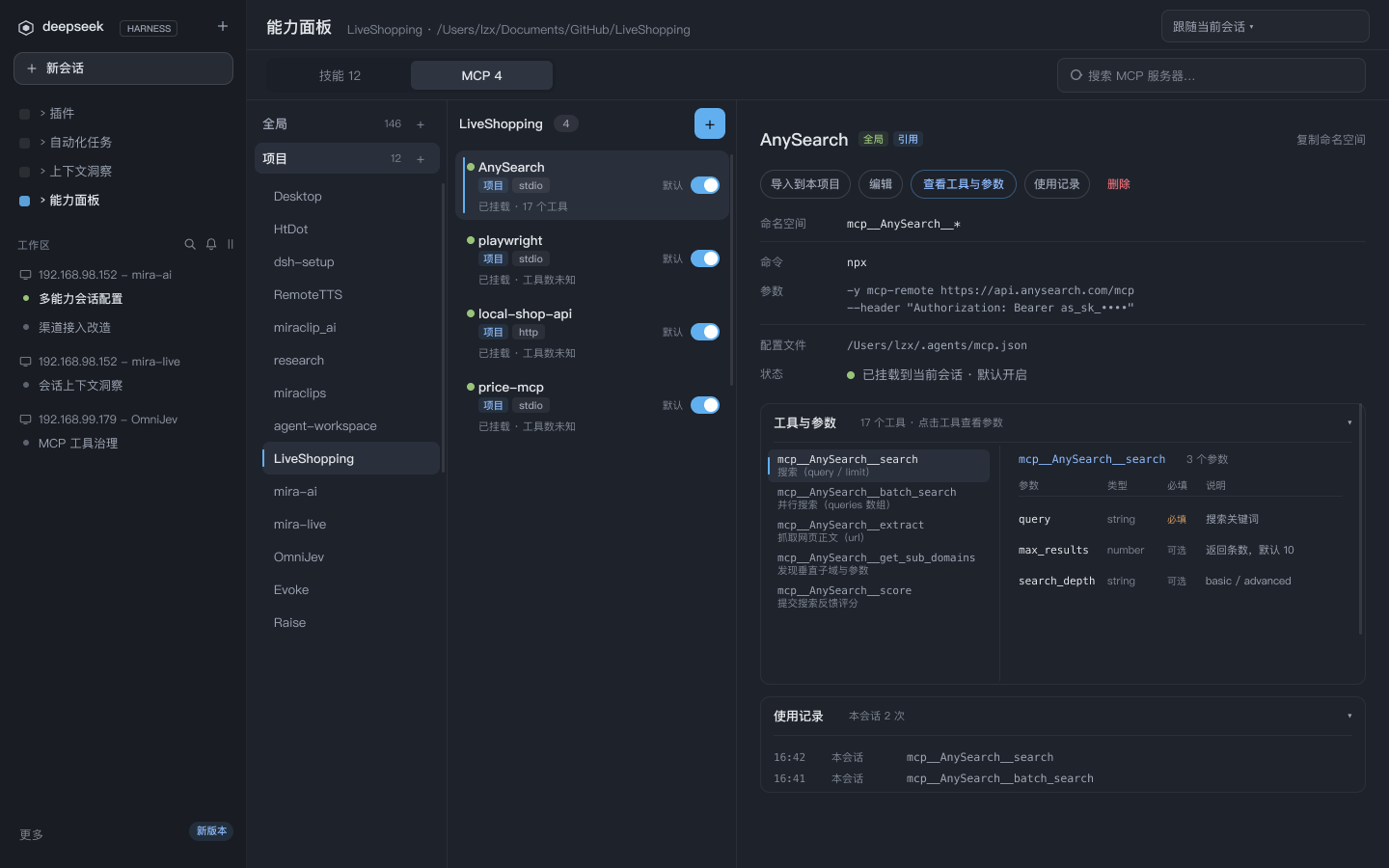Click the monitor icon for 192.168.99.179 – OmniJev
This screenshot has width=1389, height=868.
pos(26,420)
